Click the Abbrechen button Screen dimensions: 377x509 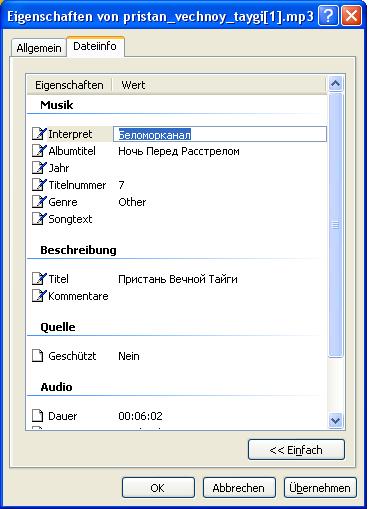(239, 488)
